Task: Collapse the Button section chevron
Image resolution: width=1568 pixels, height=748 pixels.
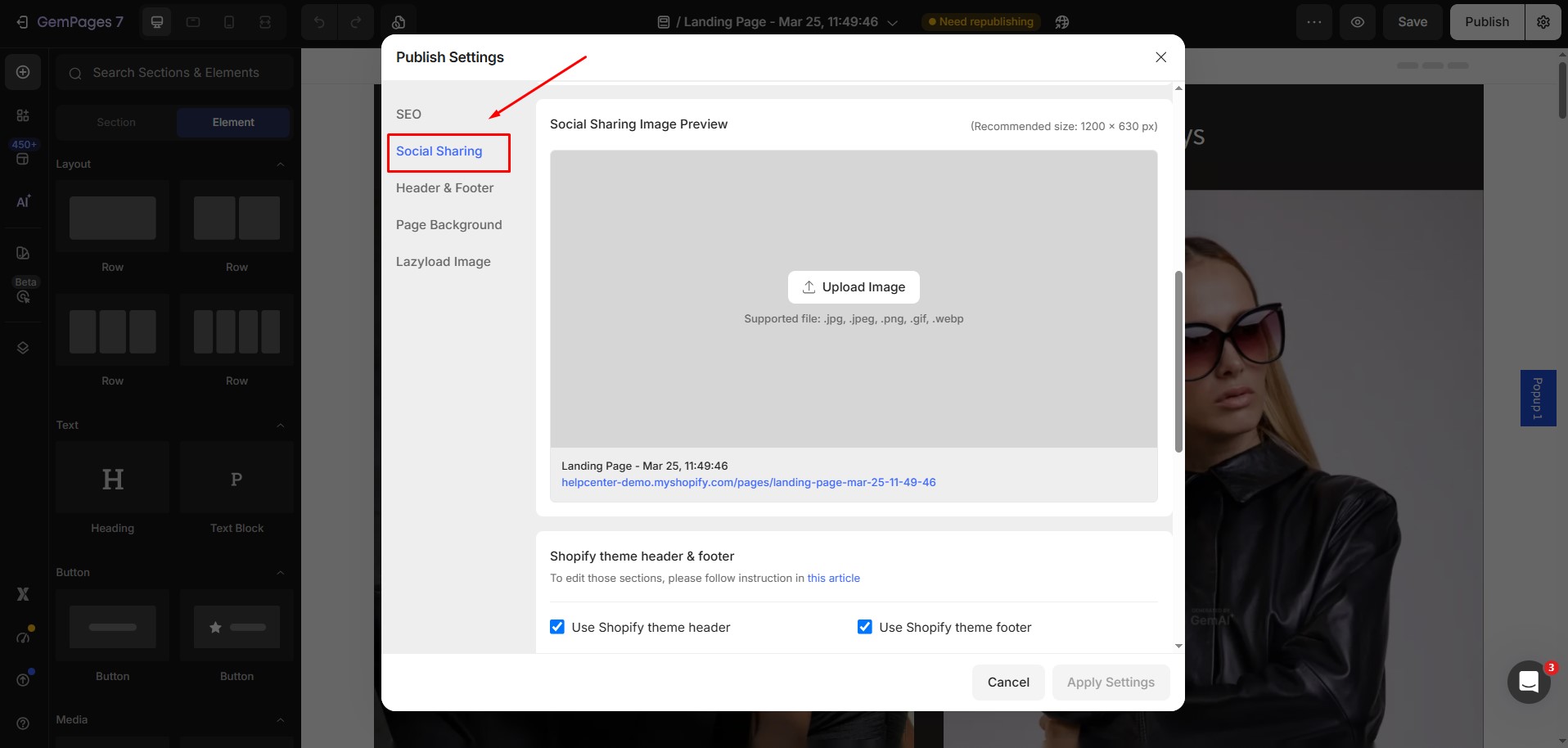Action: (x=281, y=572)
